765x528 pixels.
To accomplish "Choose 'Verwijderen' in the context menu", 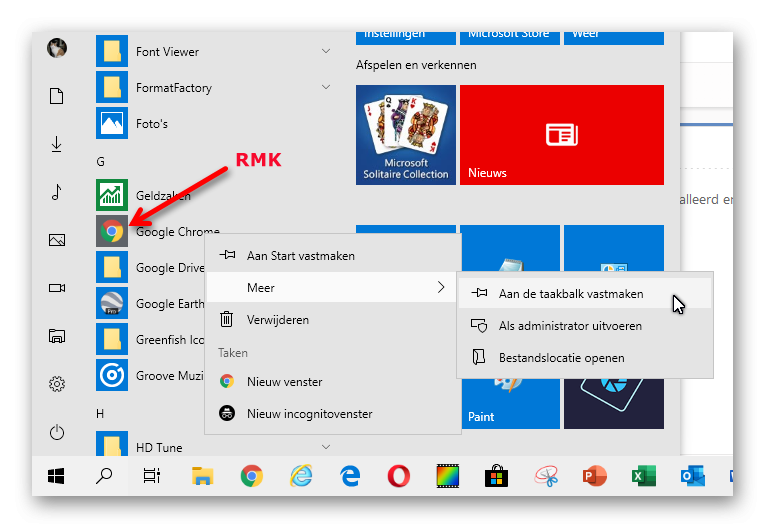I will coord(333,320).
